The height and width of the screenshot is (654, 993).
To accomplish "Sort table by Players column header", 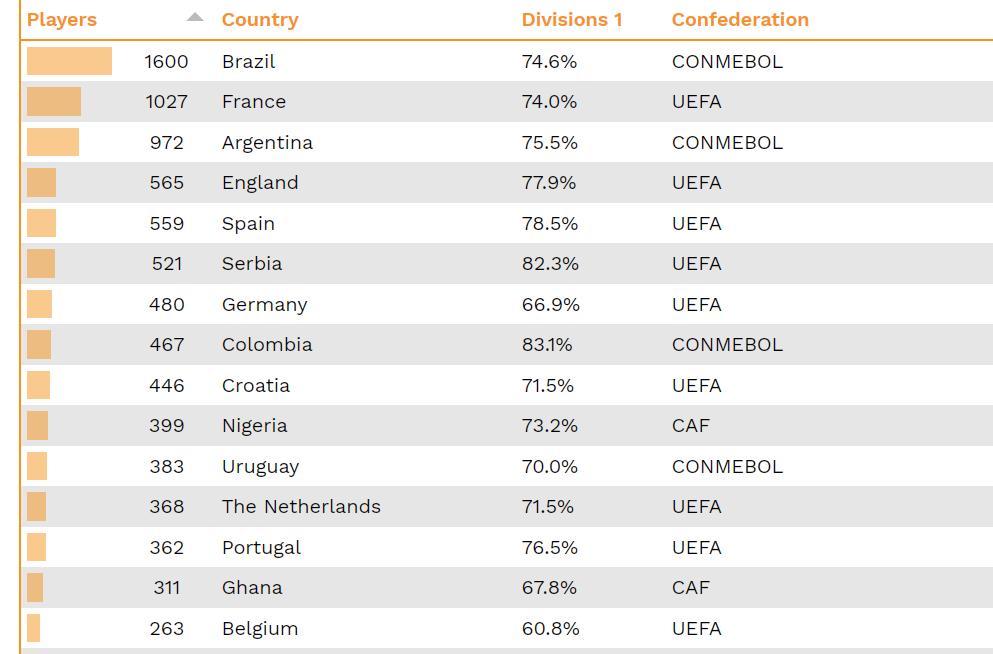I will pos(62,20).
